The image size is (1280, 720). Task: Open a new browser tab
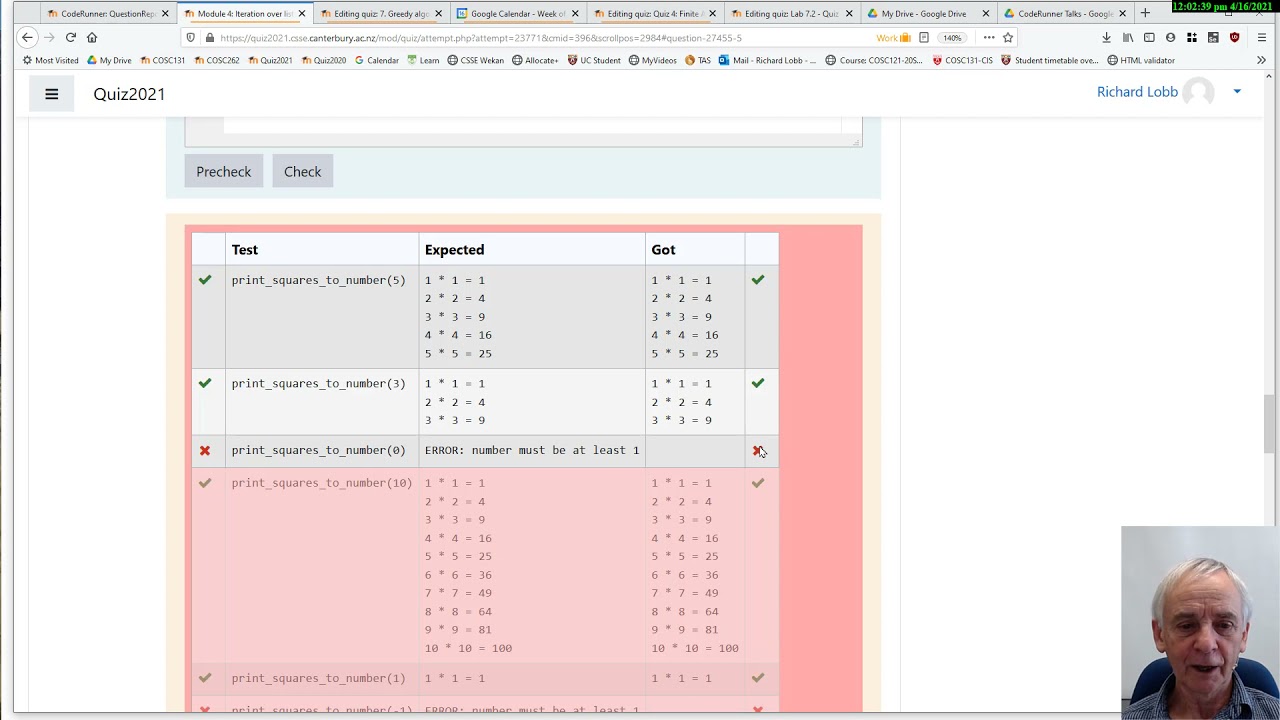[x=1145, y=13]
